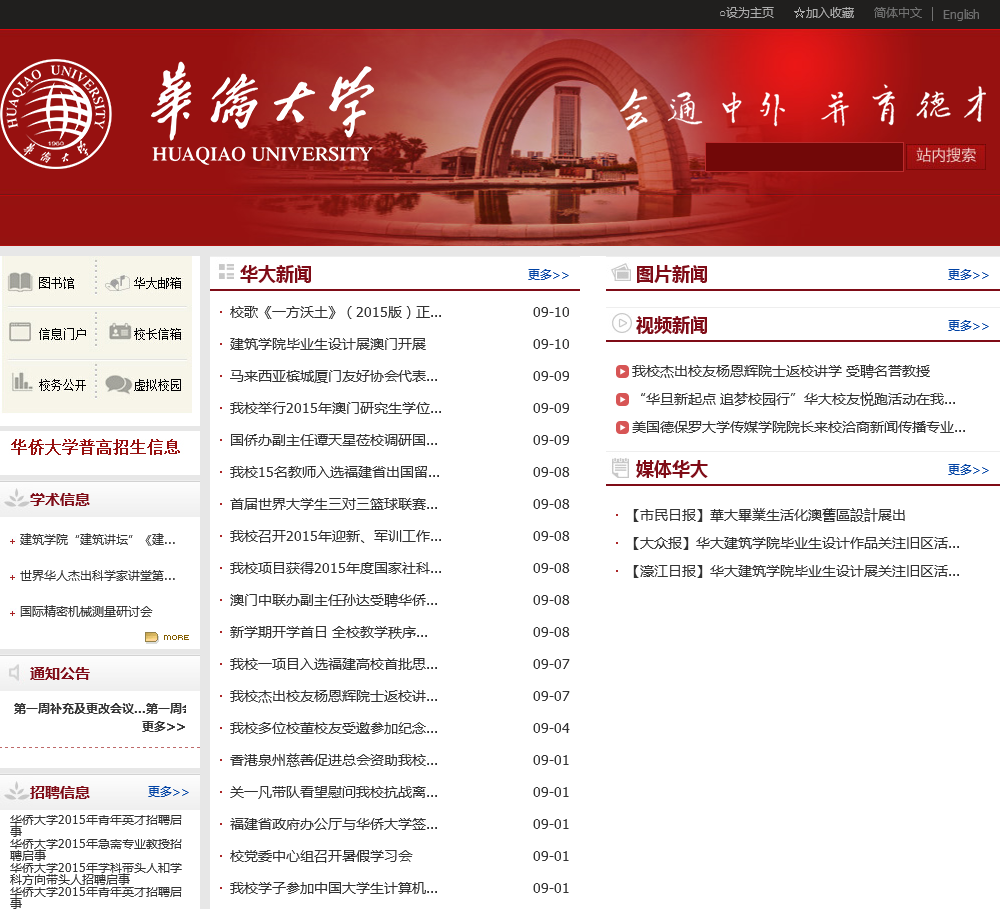Open 世界华人杰出科学家讲堂 academic item
Image resolution: width=1000 pixels, height=909 pixels.
pos(98,575)
